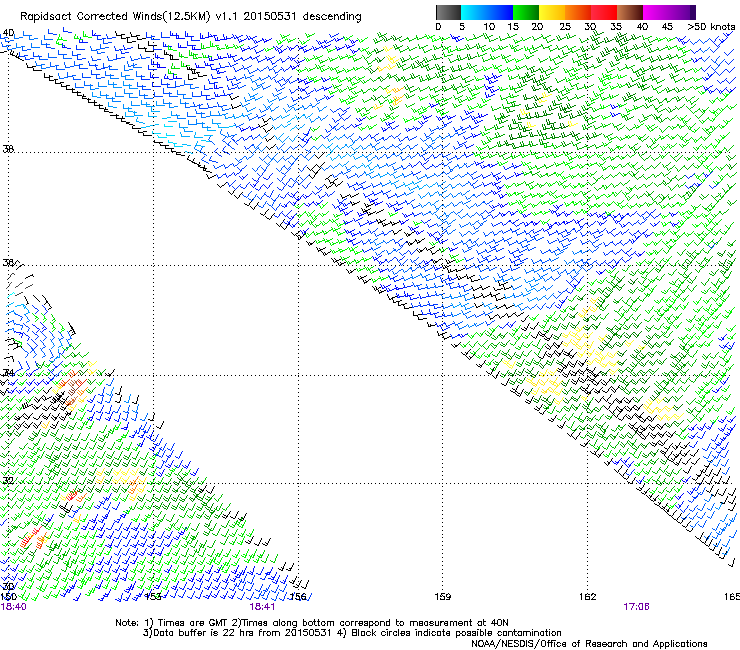Screen dimensions: 740x650
Task: Click the 'NOAA/NESDIS/Office of Research and Applications' credit
Action: click(x=589, y=644)
